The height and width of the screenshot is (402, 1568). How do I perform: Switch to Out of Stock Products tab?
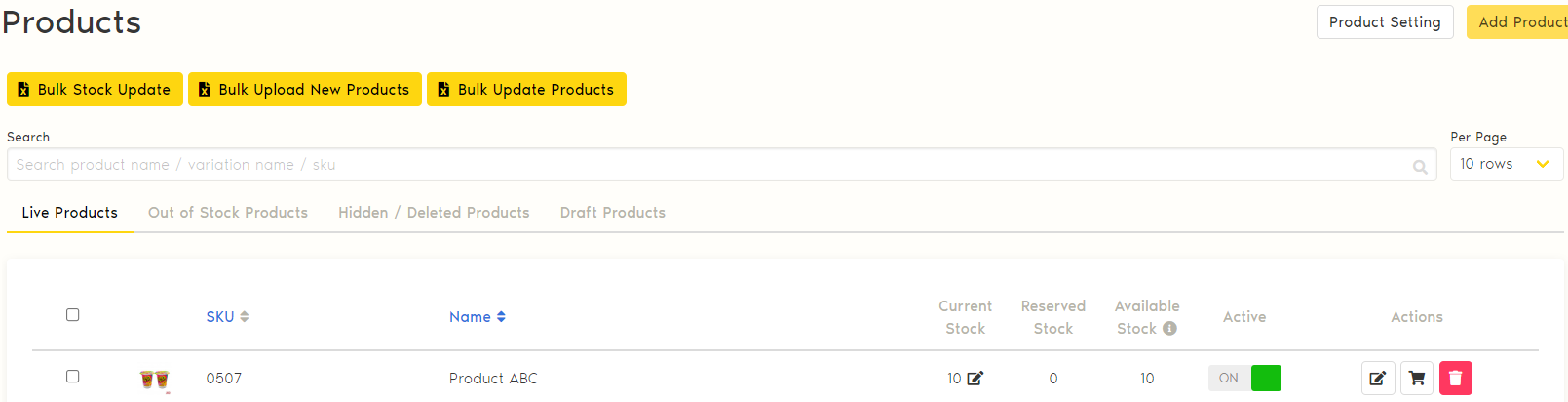click(x=228, y=213)
